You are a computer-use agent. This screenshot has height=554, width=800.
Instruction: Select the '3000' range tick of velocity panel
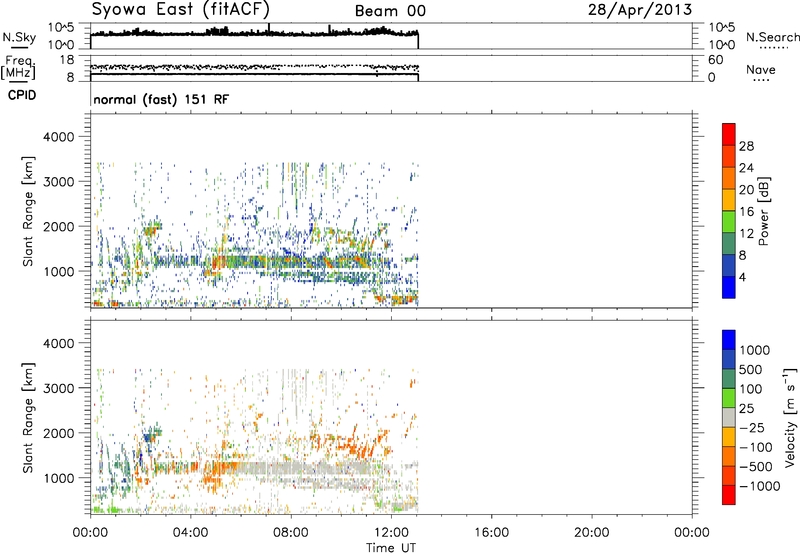pyautogui.click(x=59, y=388)
